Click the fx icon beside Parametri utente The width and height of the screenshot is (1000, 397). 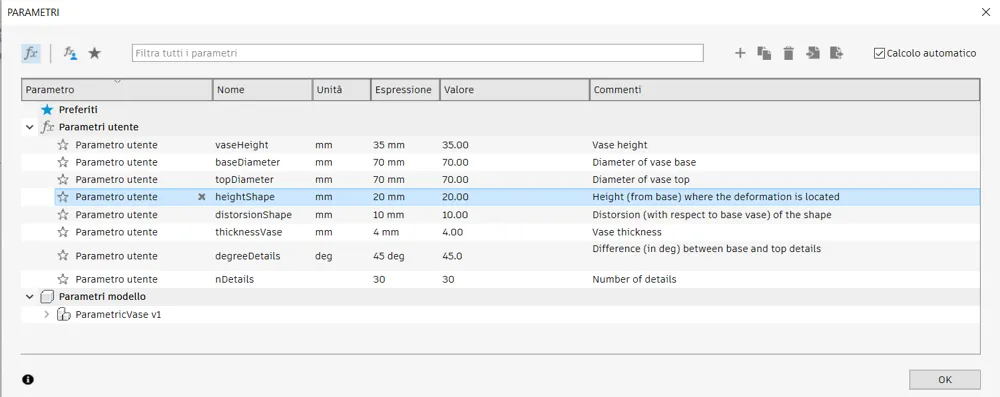point(47,127)
